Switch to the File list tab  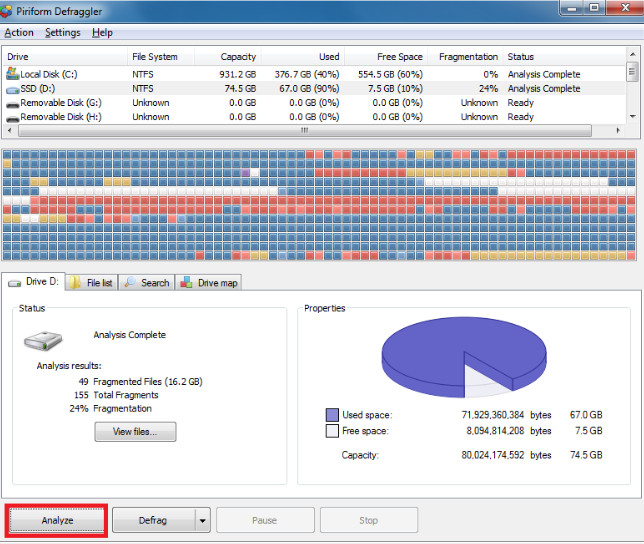(92, 282)
